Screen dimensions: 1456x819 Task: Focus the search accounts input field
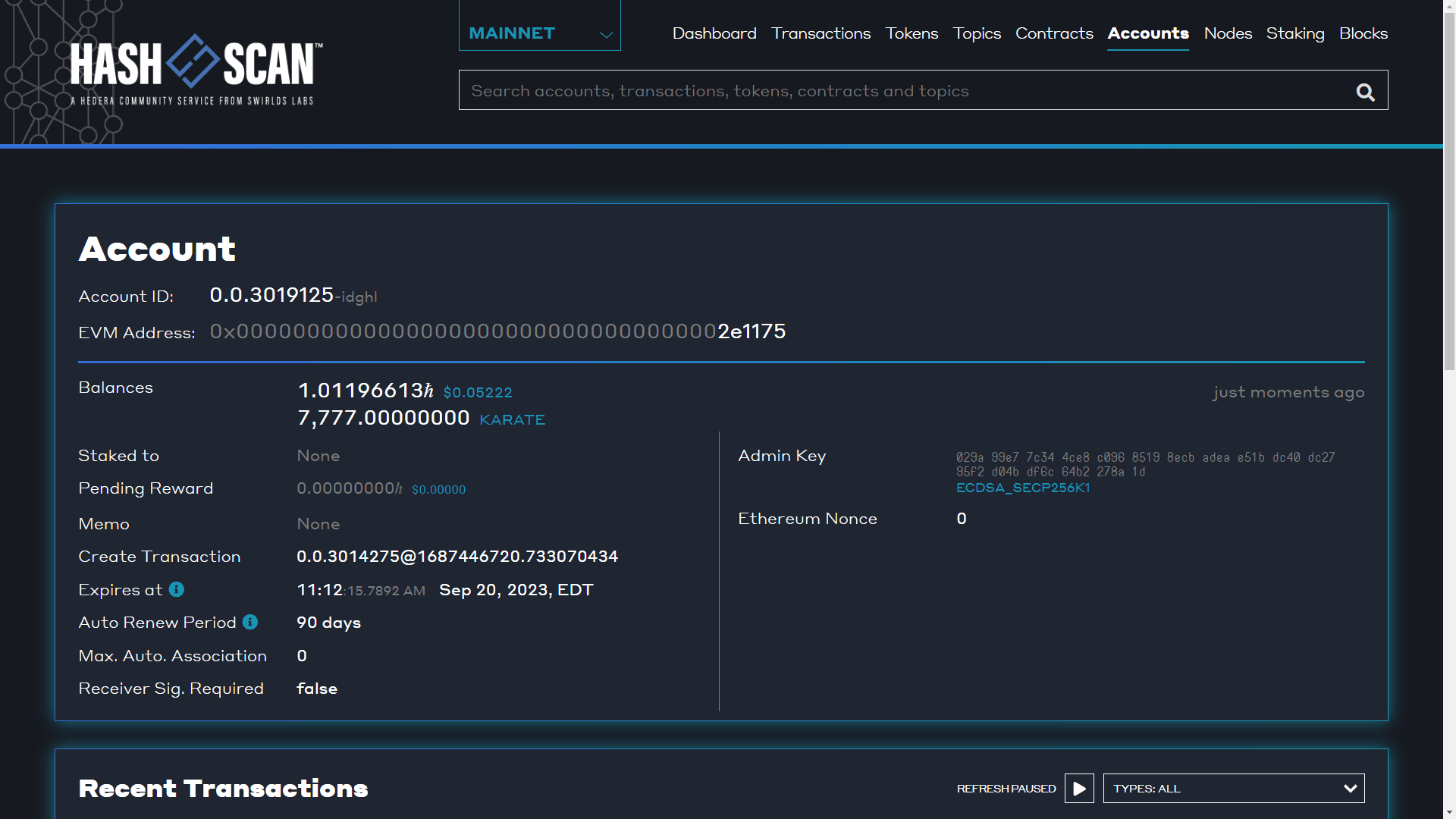(x=902, y=91)
